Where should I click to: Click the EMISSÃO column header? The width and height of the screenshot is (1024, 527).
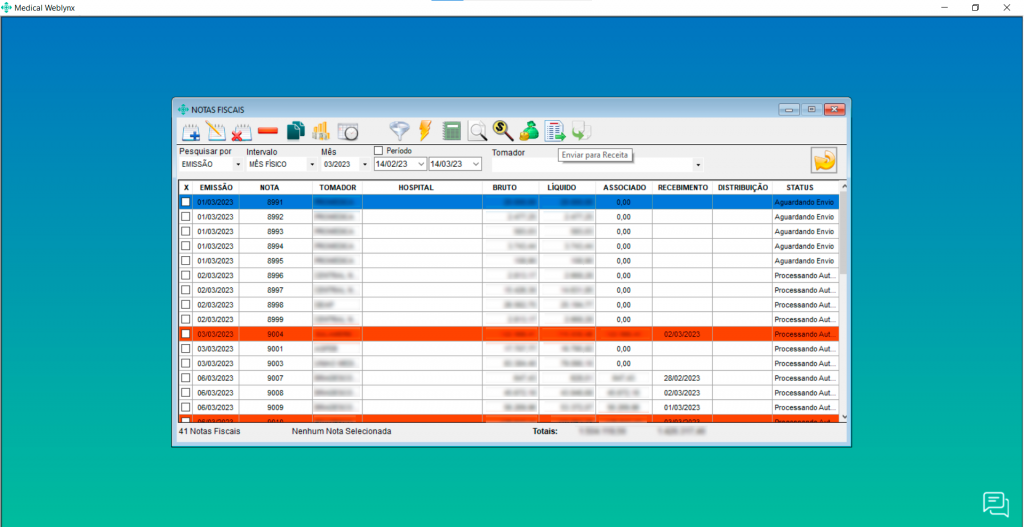click(216, 187)
